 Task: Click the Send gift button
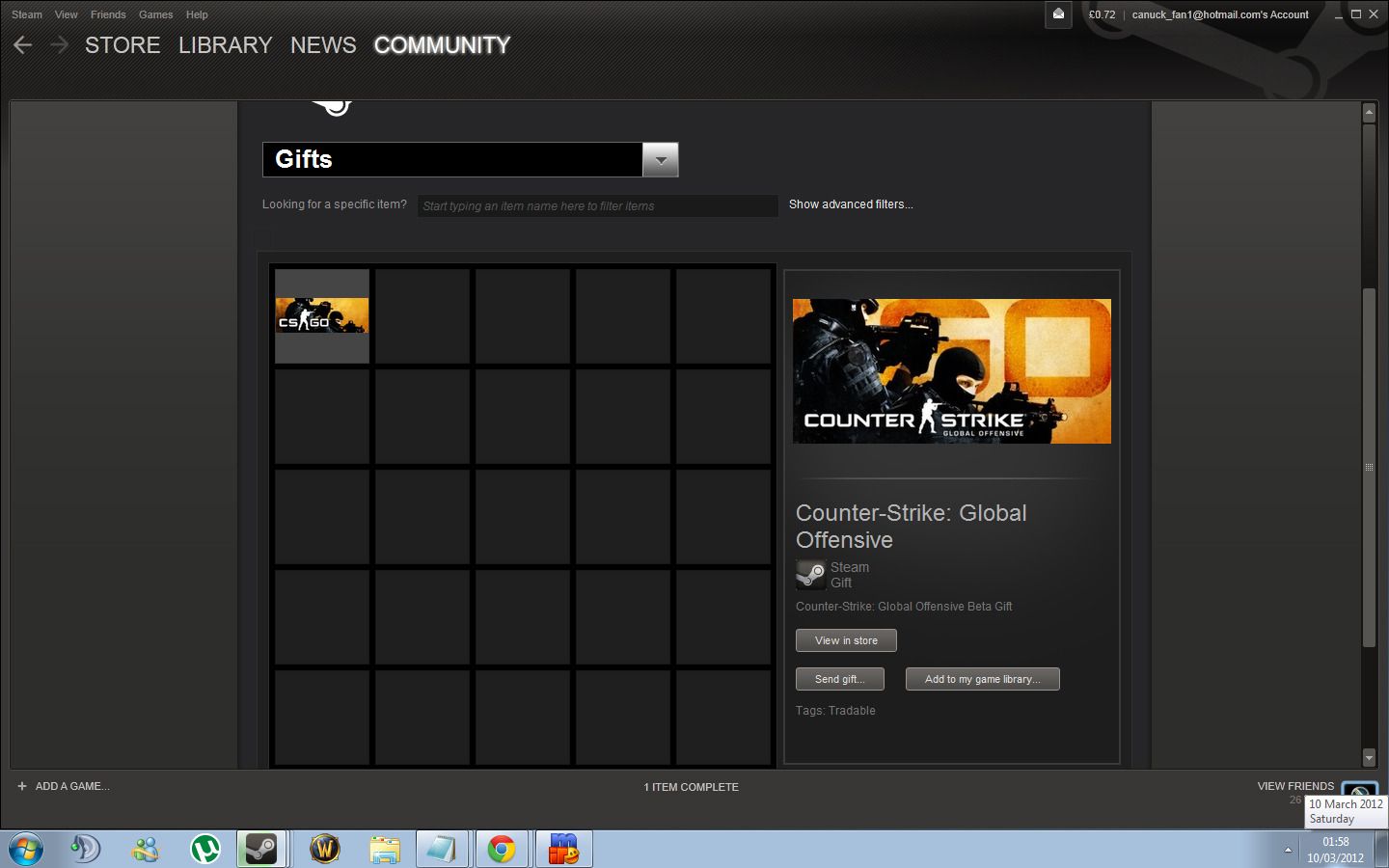pos(839,679)
